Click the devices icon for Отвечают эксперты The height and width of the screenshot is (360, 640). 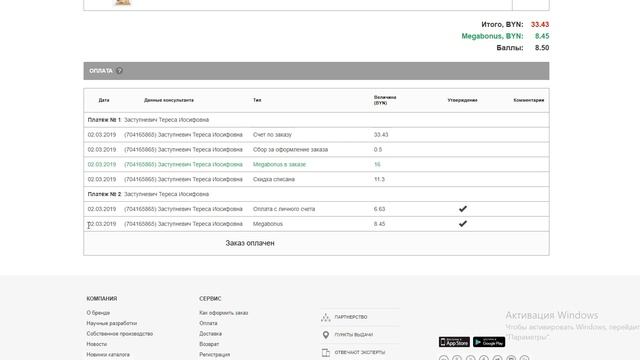click(x=326, y=352)
